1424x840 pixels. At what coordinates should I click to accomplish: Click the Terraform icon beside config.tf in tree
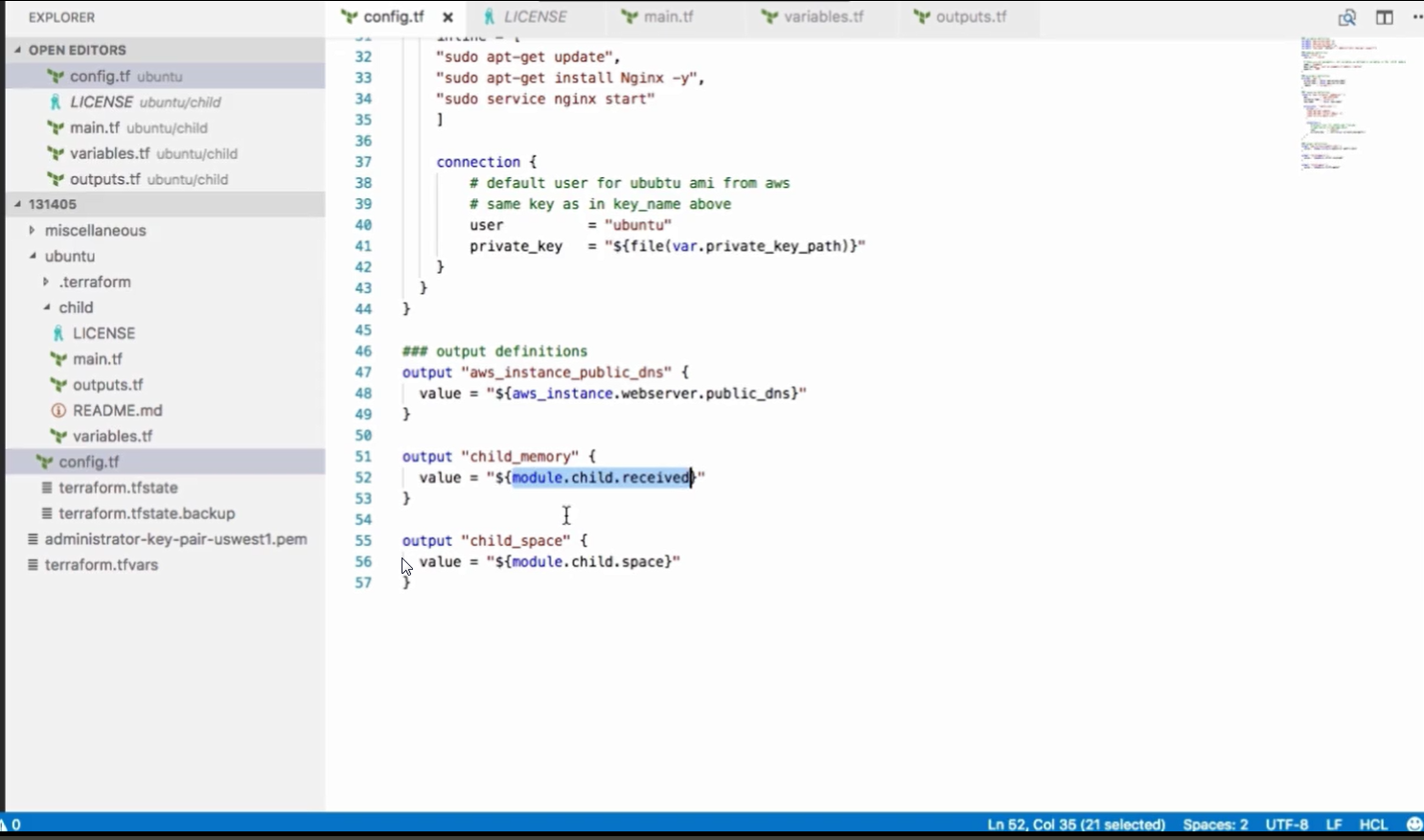(x=44, y=462)
